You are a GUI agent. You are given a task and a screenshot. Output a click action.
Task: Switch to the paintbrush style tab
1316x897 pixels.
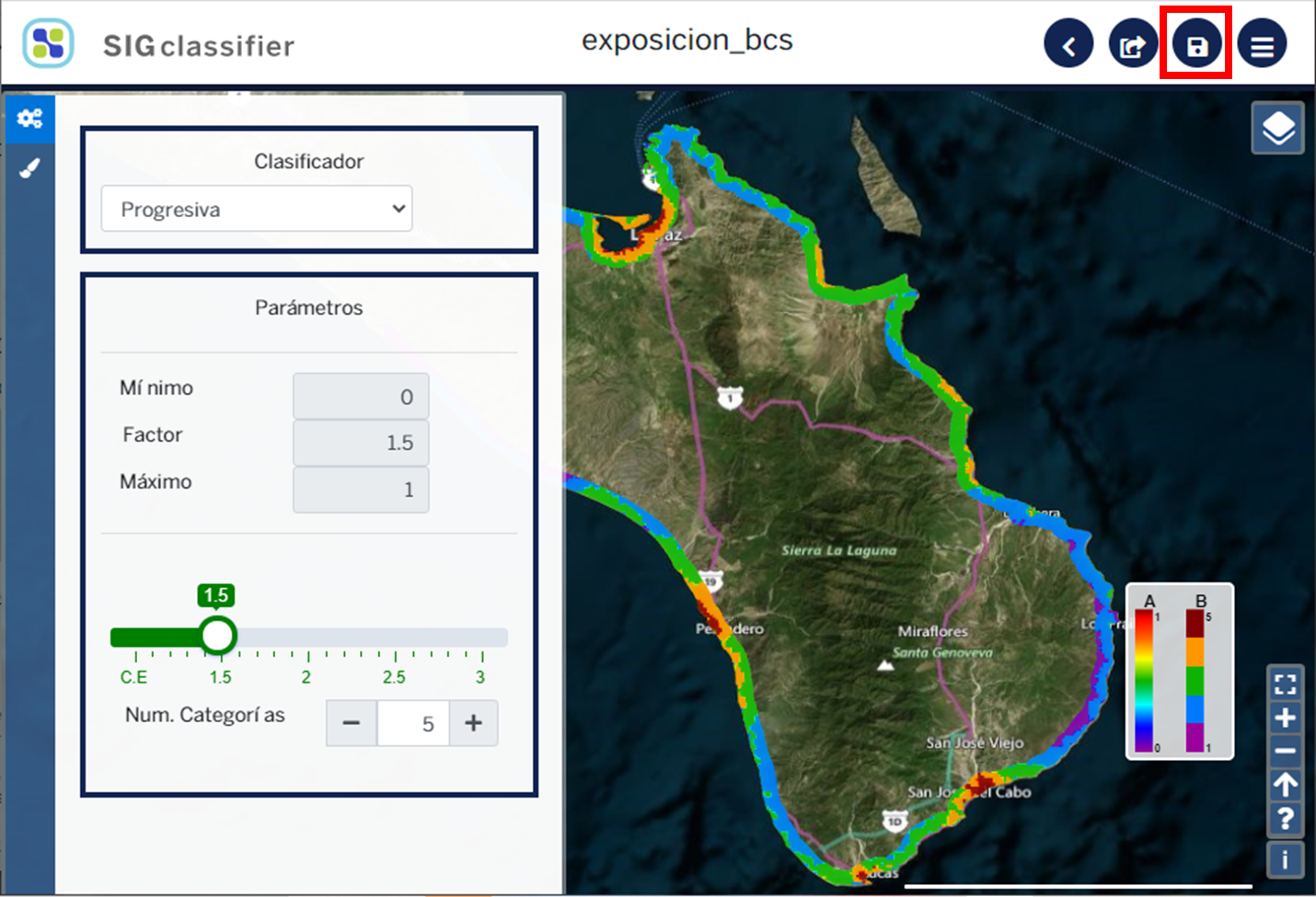(x=30, y=168)
